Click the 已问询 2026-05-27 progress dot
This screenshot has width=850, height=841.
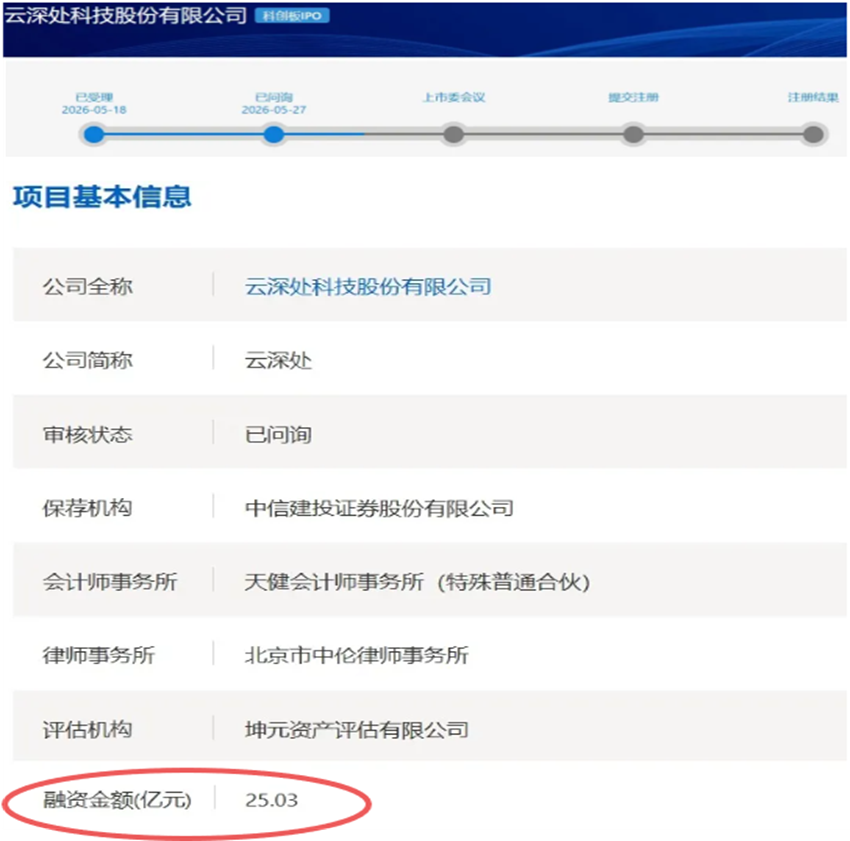pyautogui.click(x=274, y=134)
